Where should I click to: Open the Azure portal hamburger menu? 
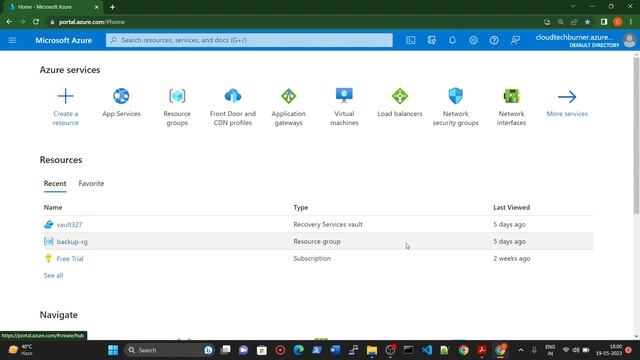(12, 40)
